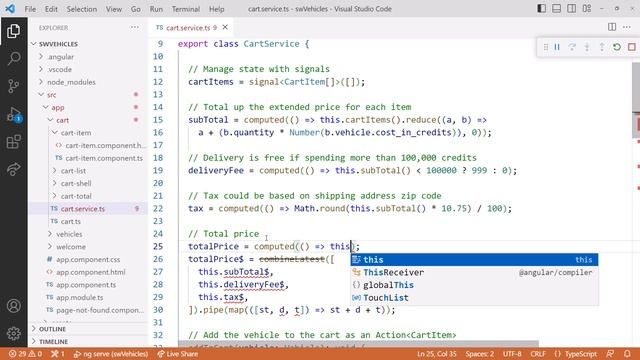Select 'globalThis' autocomplete suggestion
Image resolution: width=640 pixels, height=360 pixels.
click(x=474, y=285)
